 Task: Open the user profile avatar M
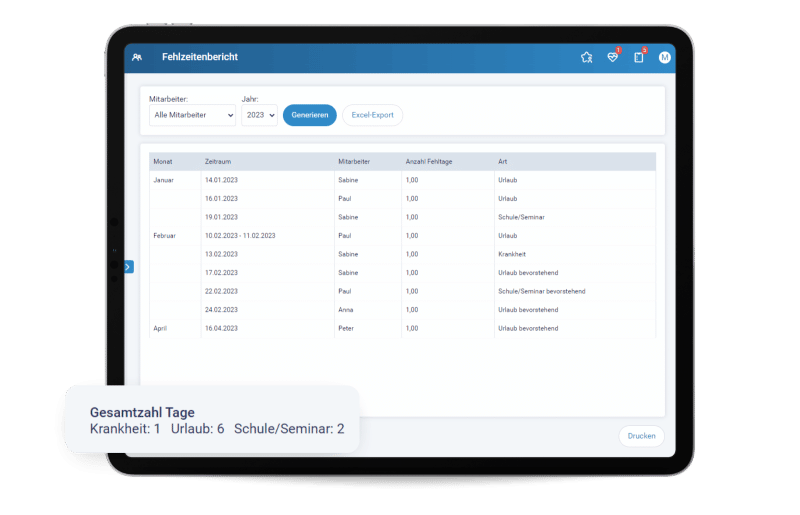[665, 58]
